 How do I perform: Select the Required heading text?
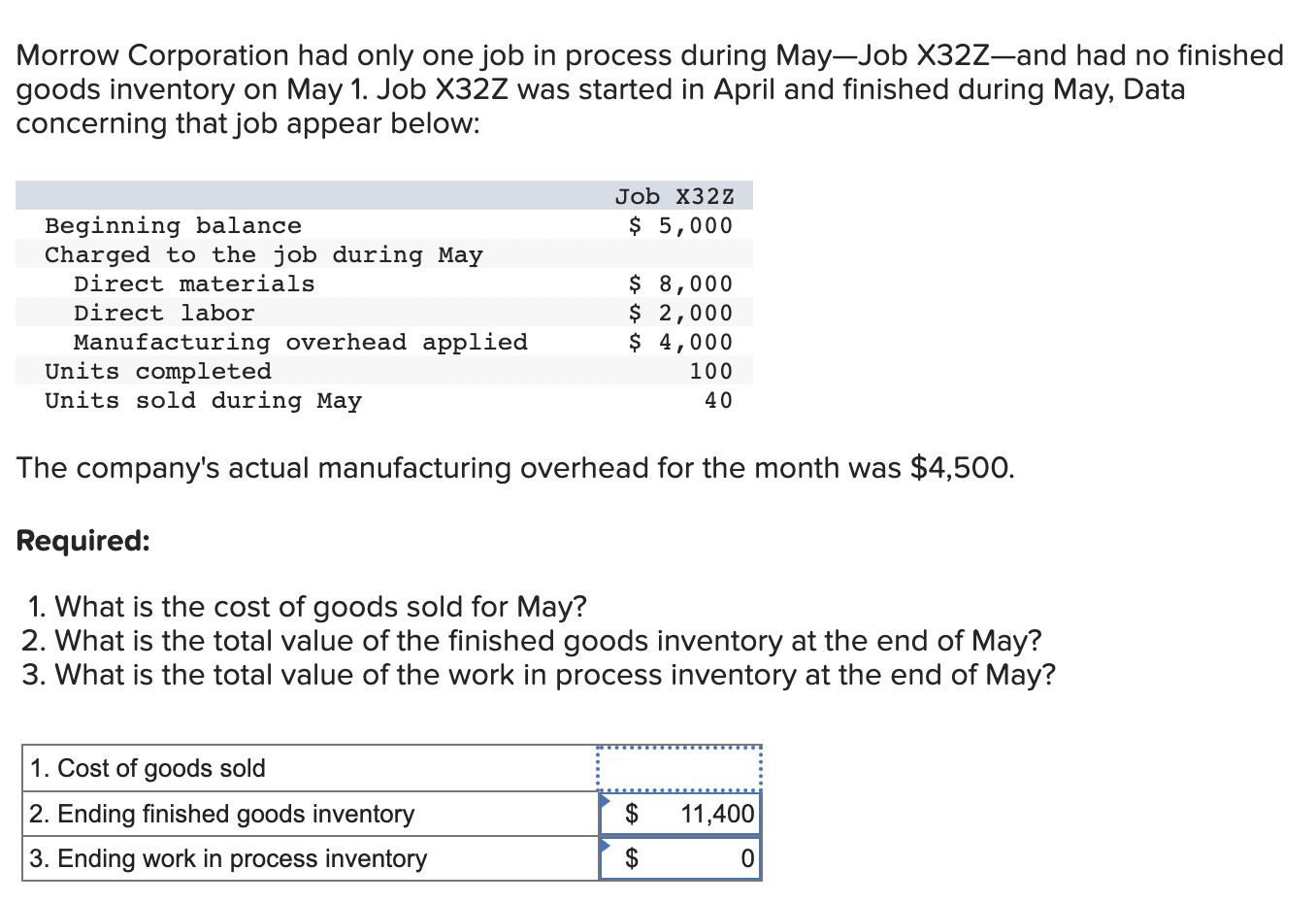click(82, 541)
